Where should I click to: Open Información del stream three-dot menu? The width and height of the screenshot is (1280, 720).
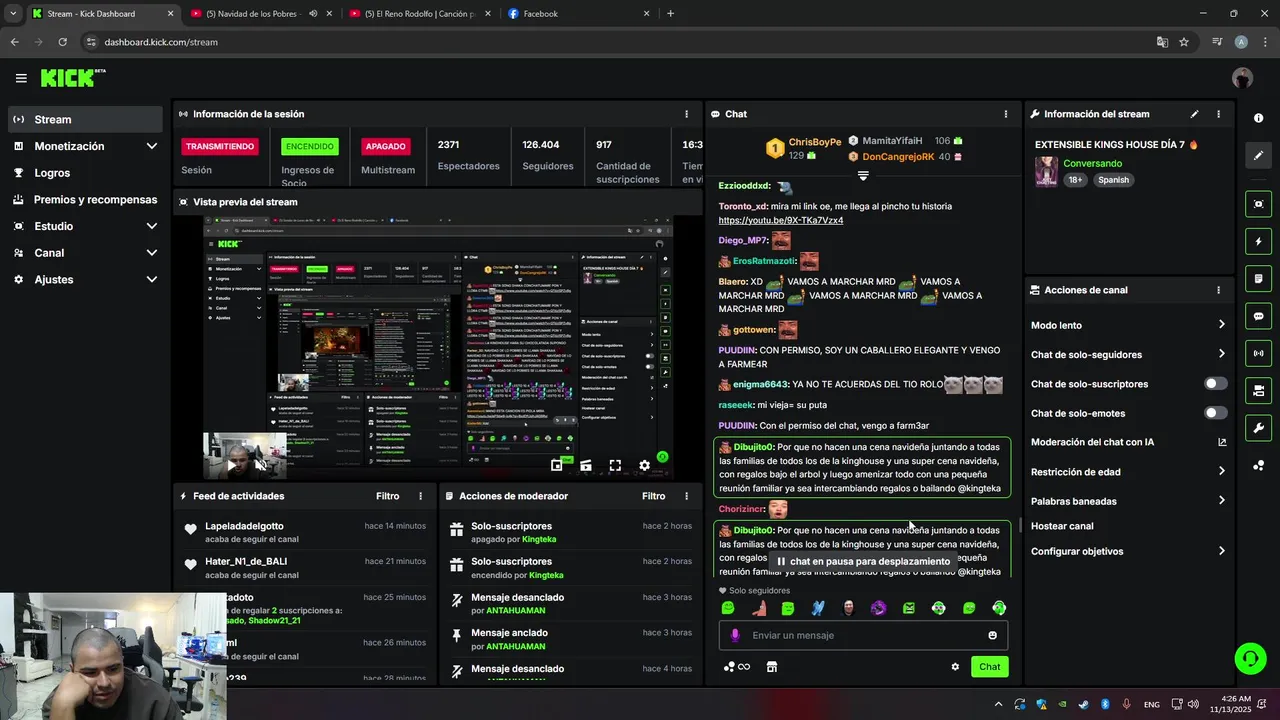point(1218,114)
